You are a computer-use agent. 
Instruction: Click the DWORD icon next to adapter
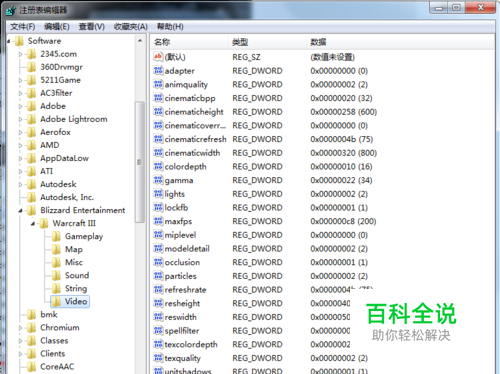coord(158,71)
